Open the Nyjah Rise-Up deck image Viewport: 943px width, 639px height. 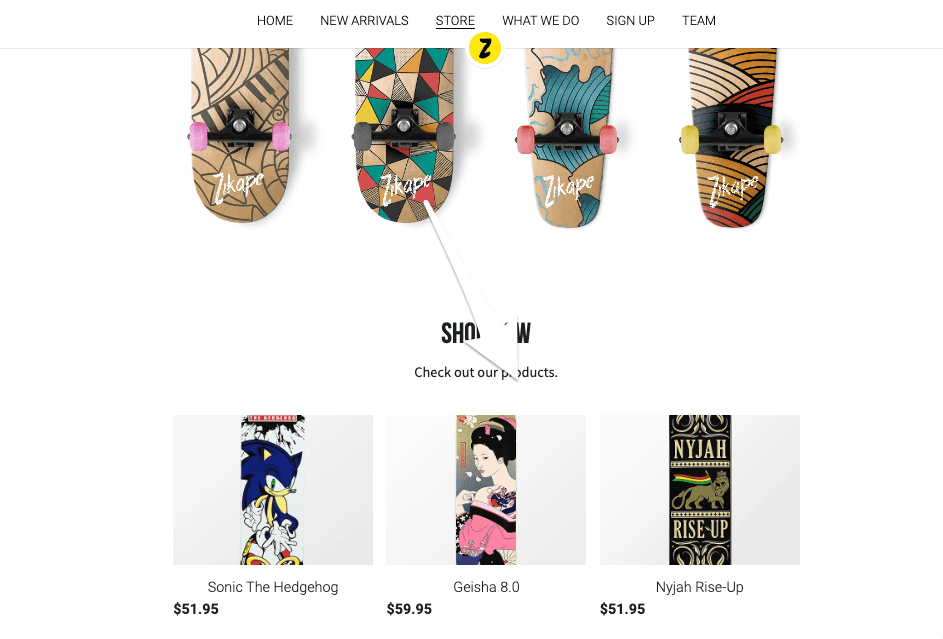(x=700, y=490)
